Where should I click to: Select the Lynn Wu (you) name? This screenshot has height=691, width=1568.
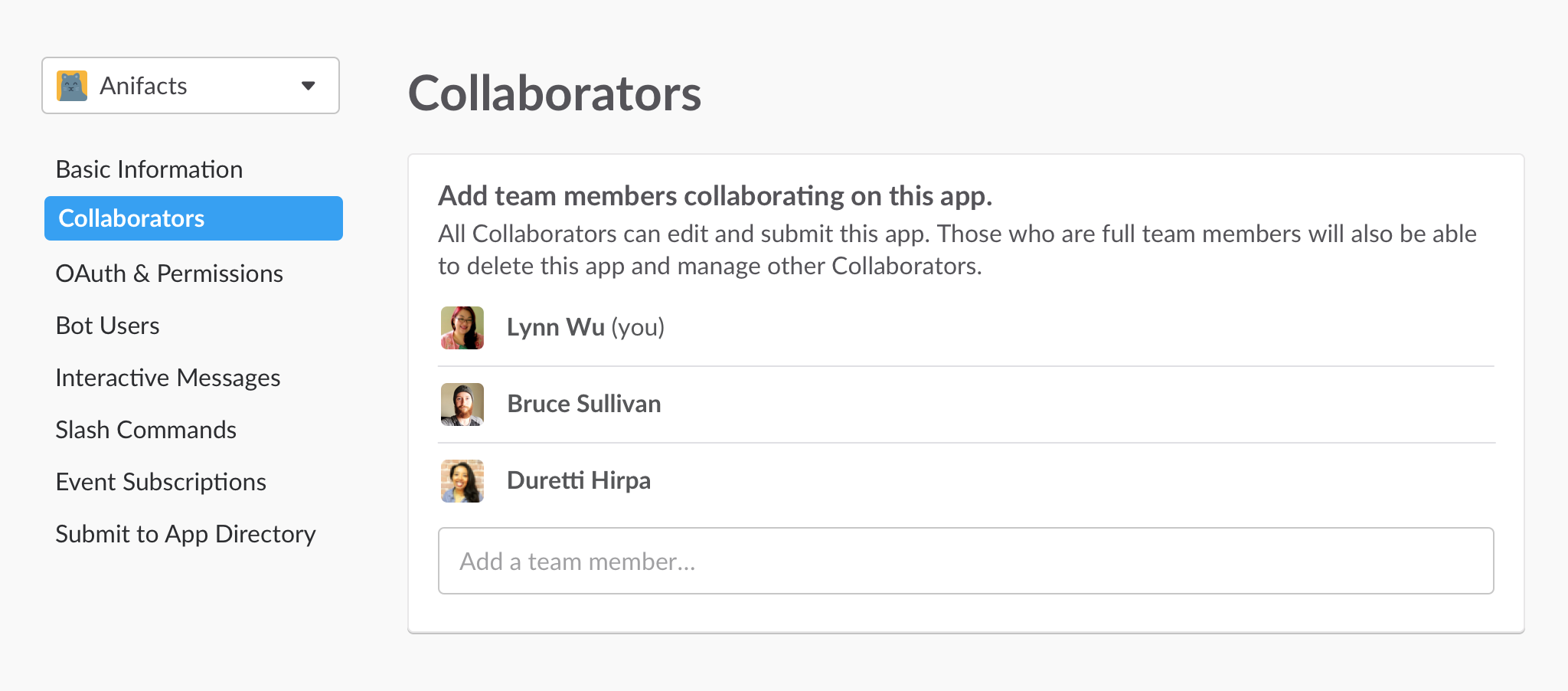586,327
